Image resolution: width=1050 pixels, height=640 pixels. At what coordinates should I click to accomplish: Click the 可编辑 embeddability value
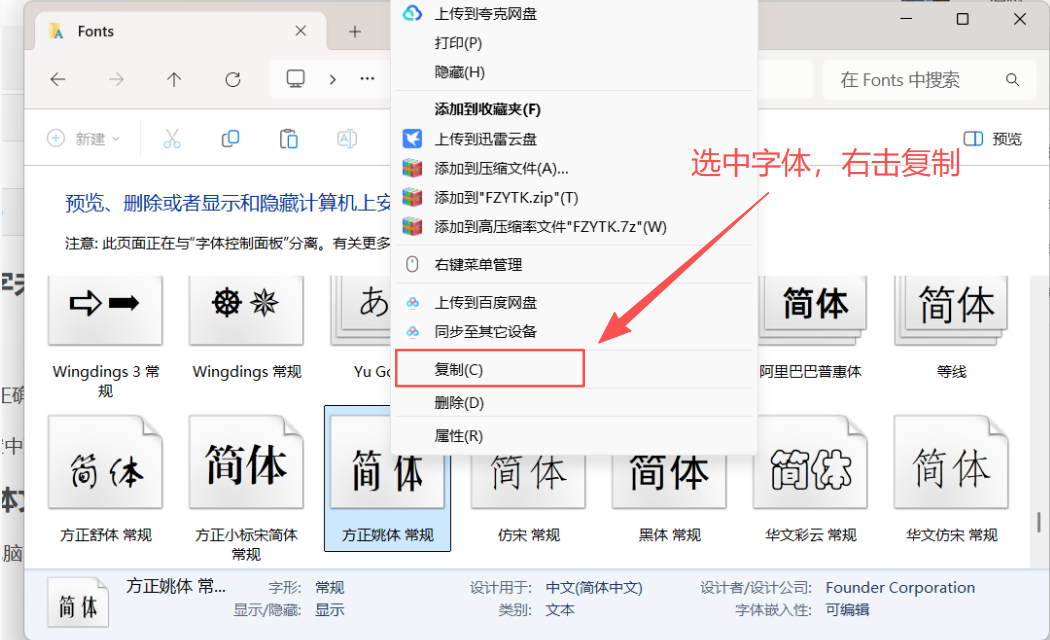point(847,610)
